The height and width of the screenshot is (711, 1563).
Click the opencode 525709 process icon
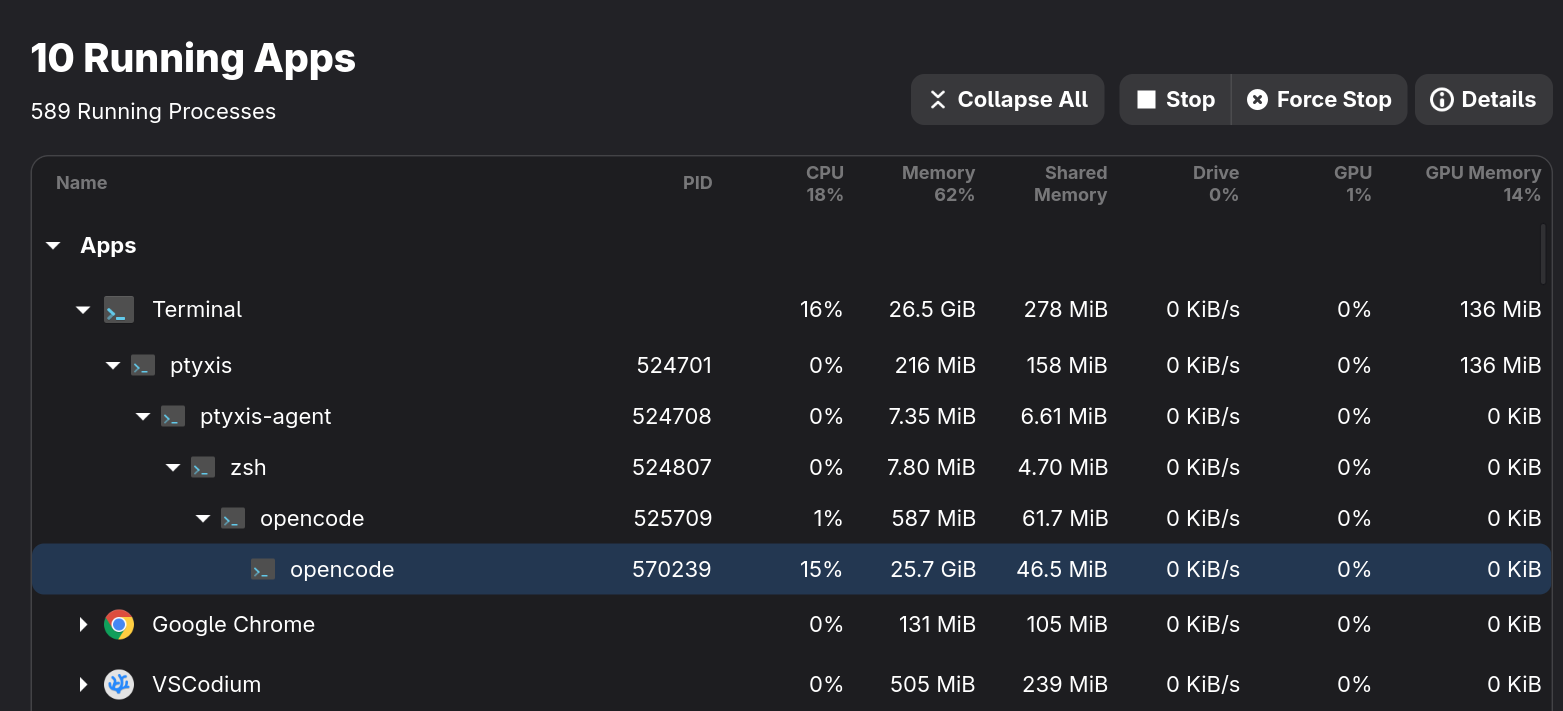(x=233, y=519)
